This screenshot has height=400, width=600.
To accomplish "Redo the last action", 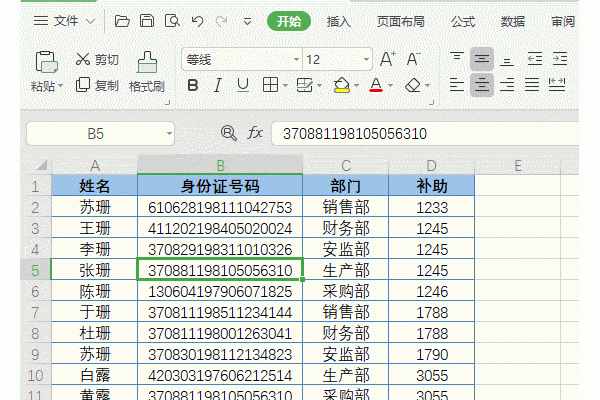I will (x=222, y=21).
